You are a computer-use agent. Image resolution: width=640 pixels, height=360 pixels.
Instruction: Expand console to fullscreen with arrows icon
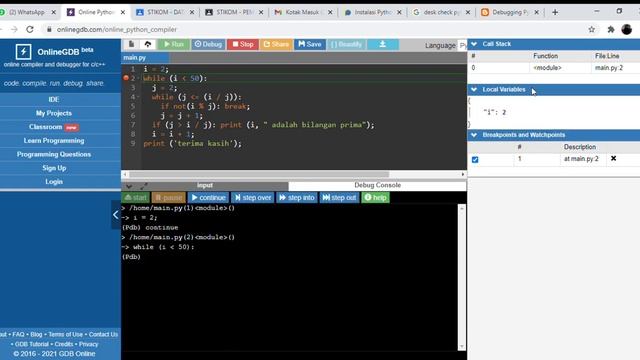tap(144, 187)
